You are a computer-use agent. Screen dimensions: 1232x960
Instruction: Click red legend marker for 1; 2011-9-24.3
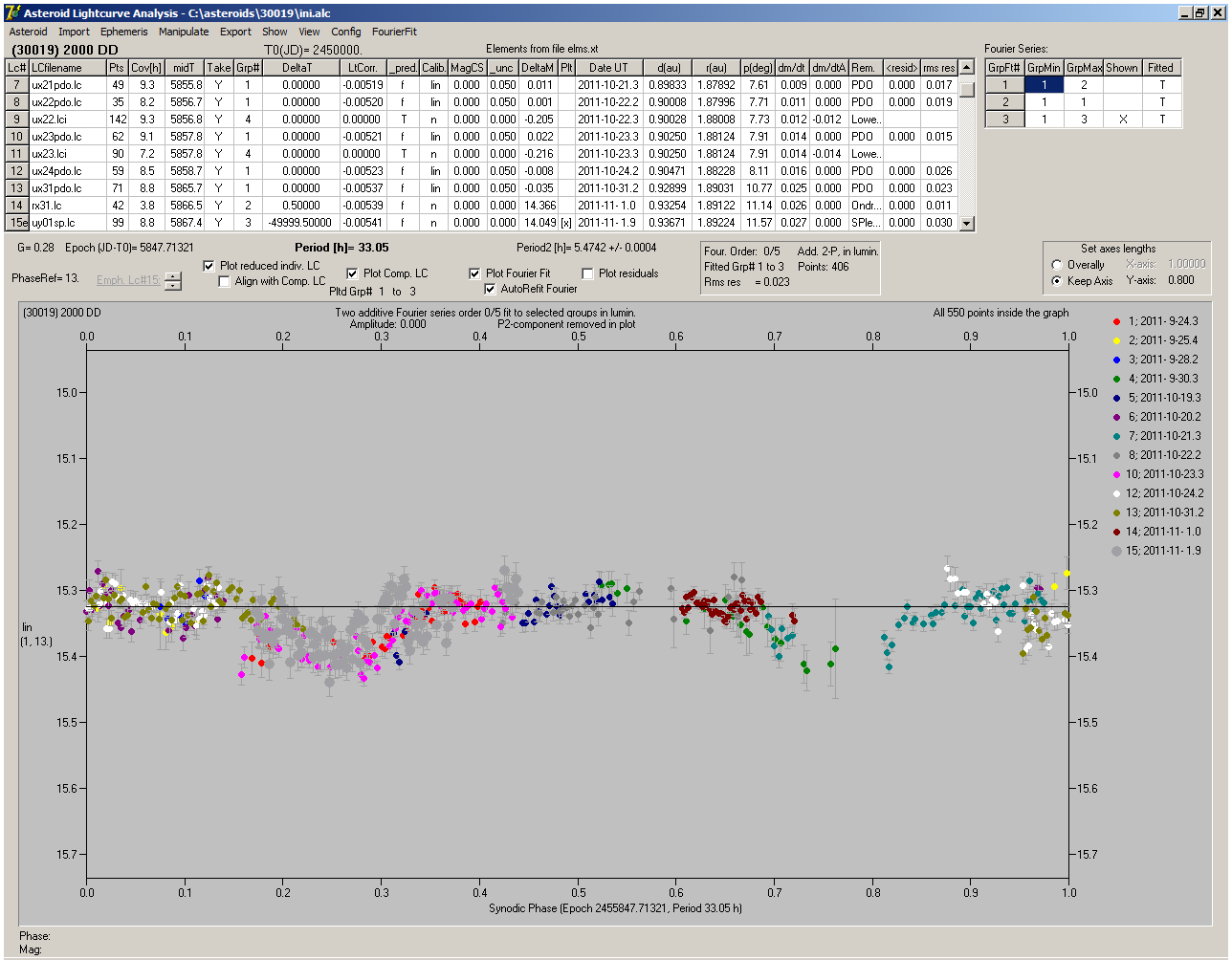[1116, 321]
